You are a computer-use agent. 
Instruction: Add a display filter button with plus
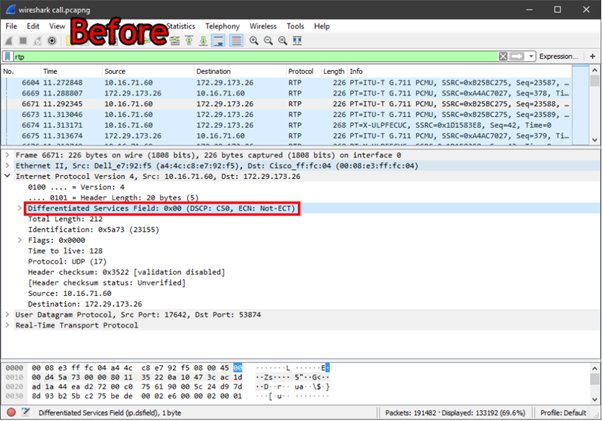[x=592, y=56]
